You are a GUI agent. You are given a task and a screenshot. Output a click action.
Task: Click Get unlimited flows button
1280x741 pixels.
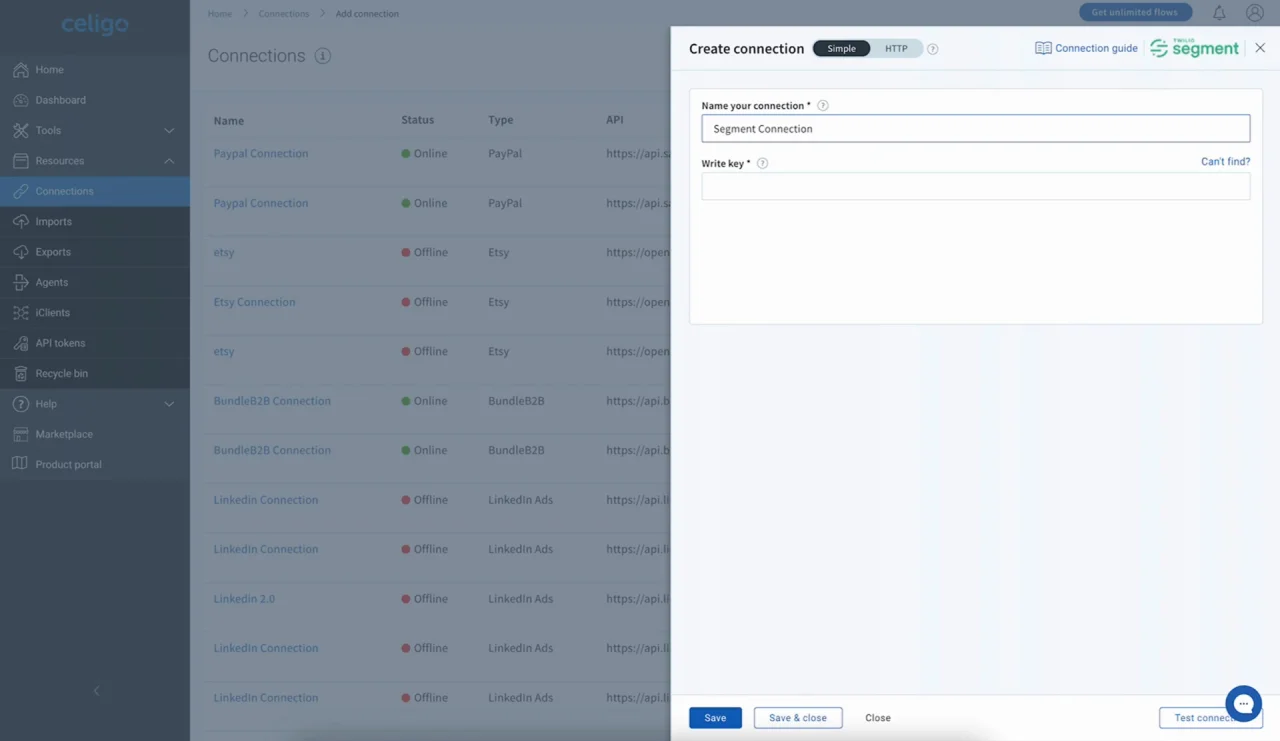point(1135,12)
